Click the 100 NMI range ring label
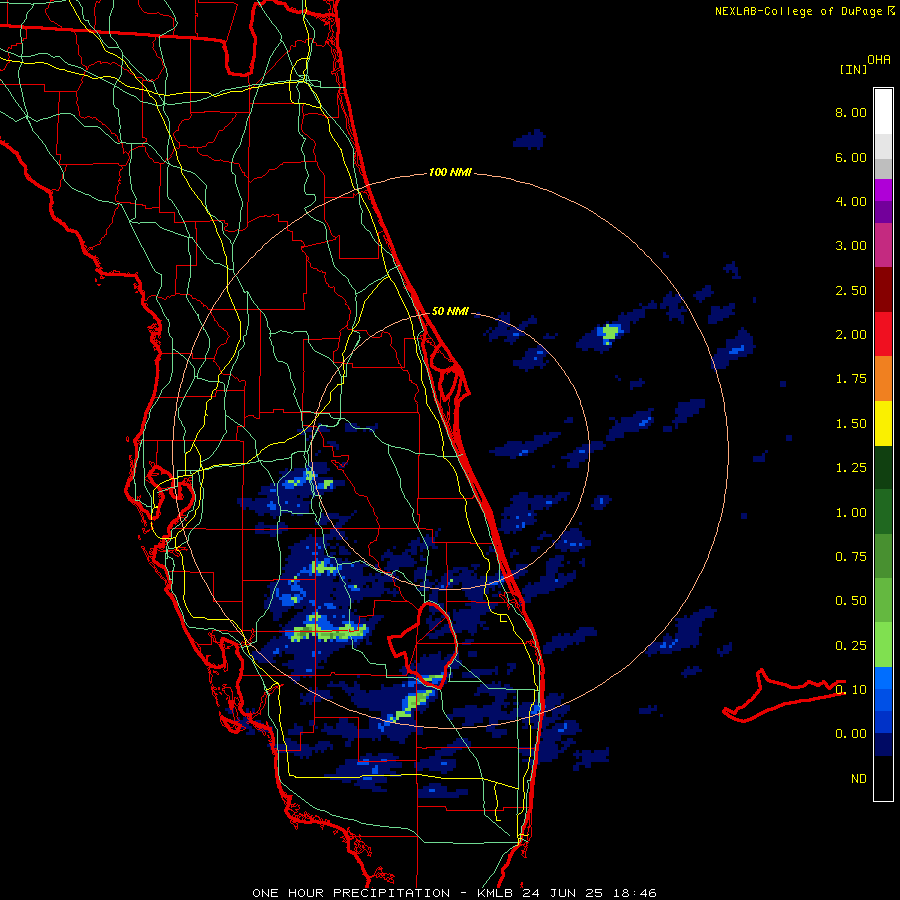 (450, 172)
